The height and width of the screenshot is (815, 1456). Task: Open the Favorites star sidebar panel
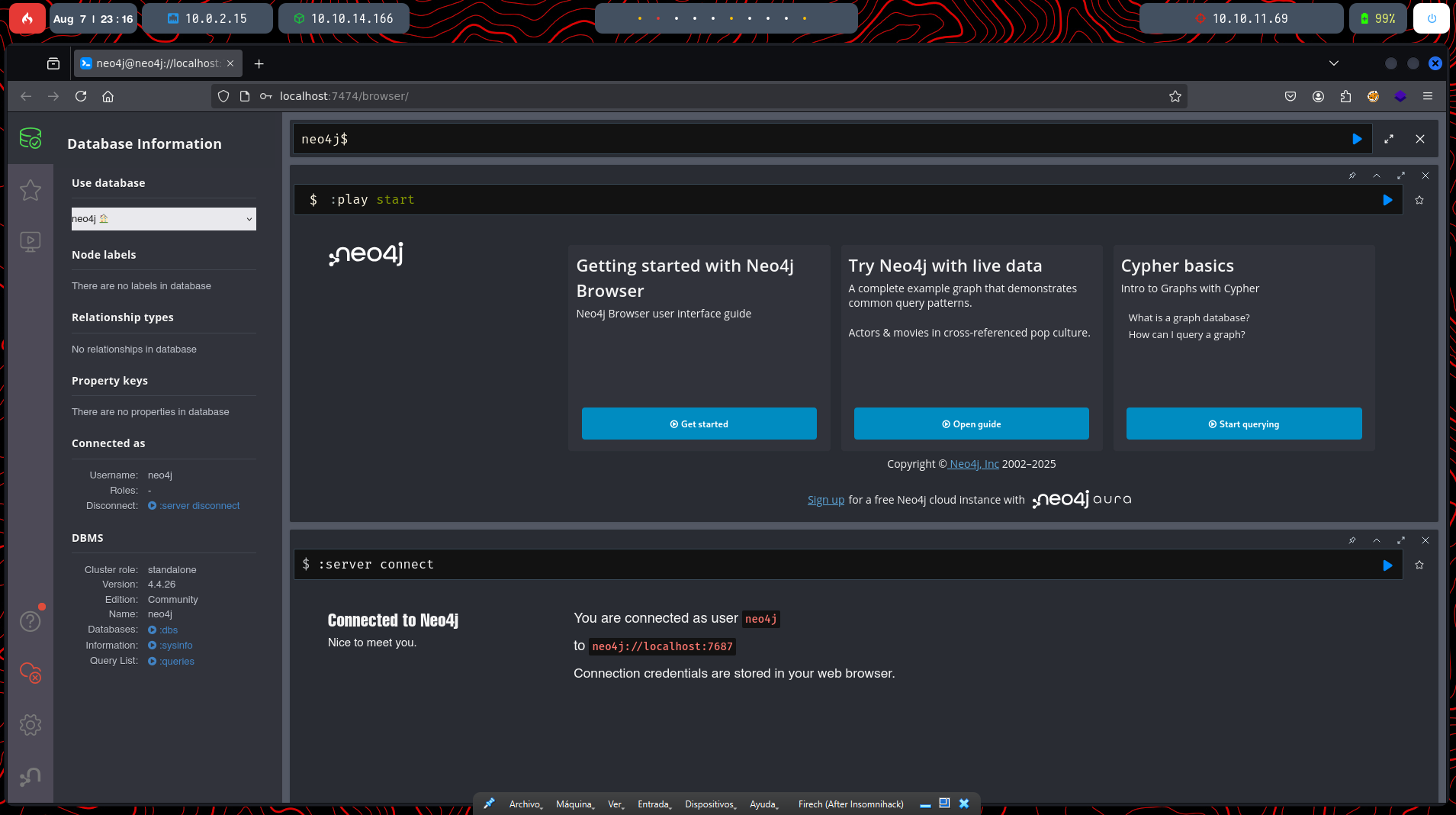(x=31, y=190)
